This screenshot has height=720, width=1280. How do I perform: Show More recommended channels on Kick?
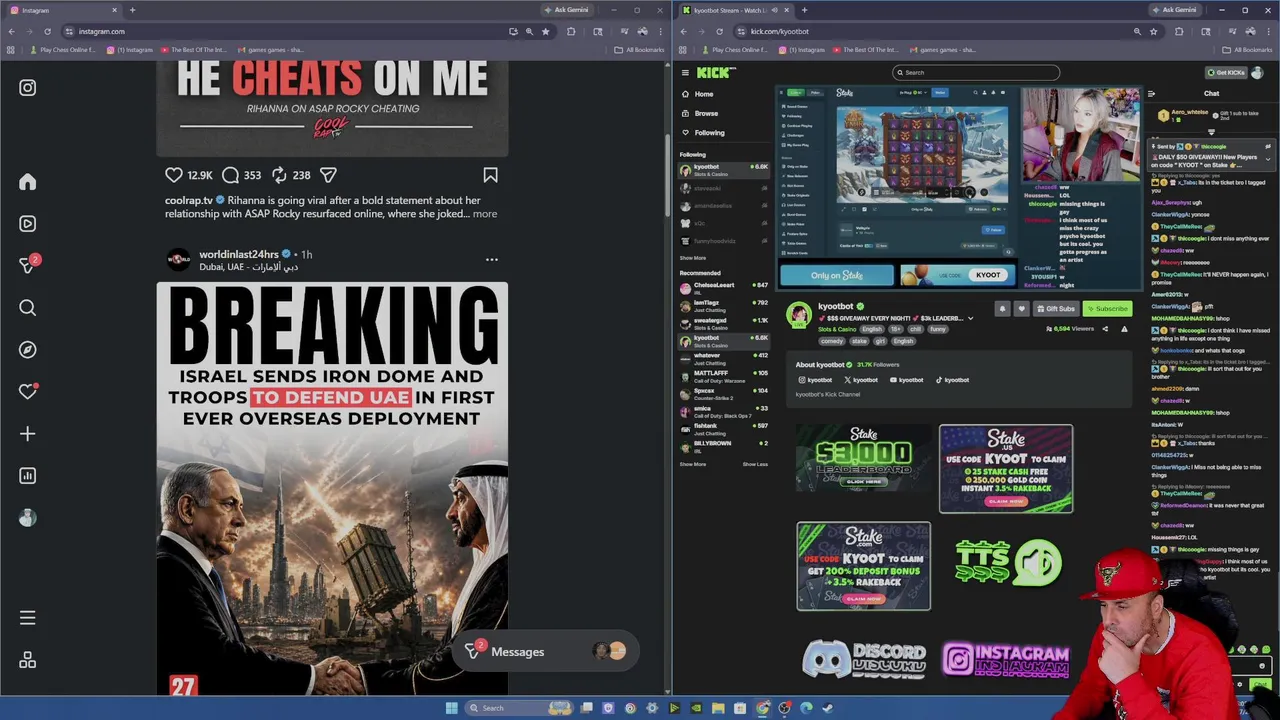point(692,464)
